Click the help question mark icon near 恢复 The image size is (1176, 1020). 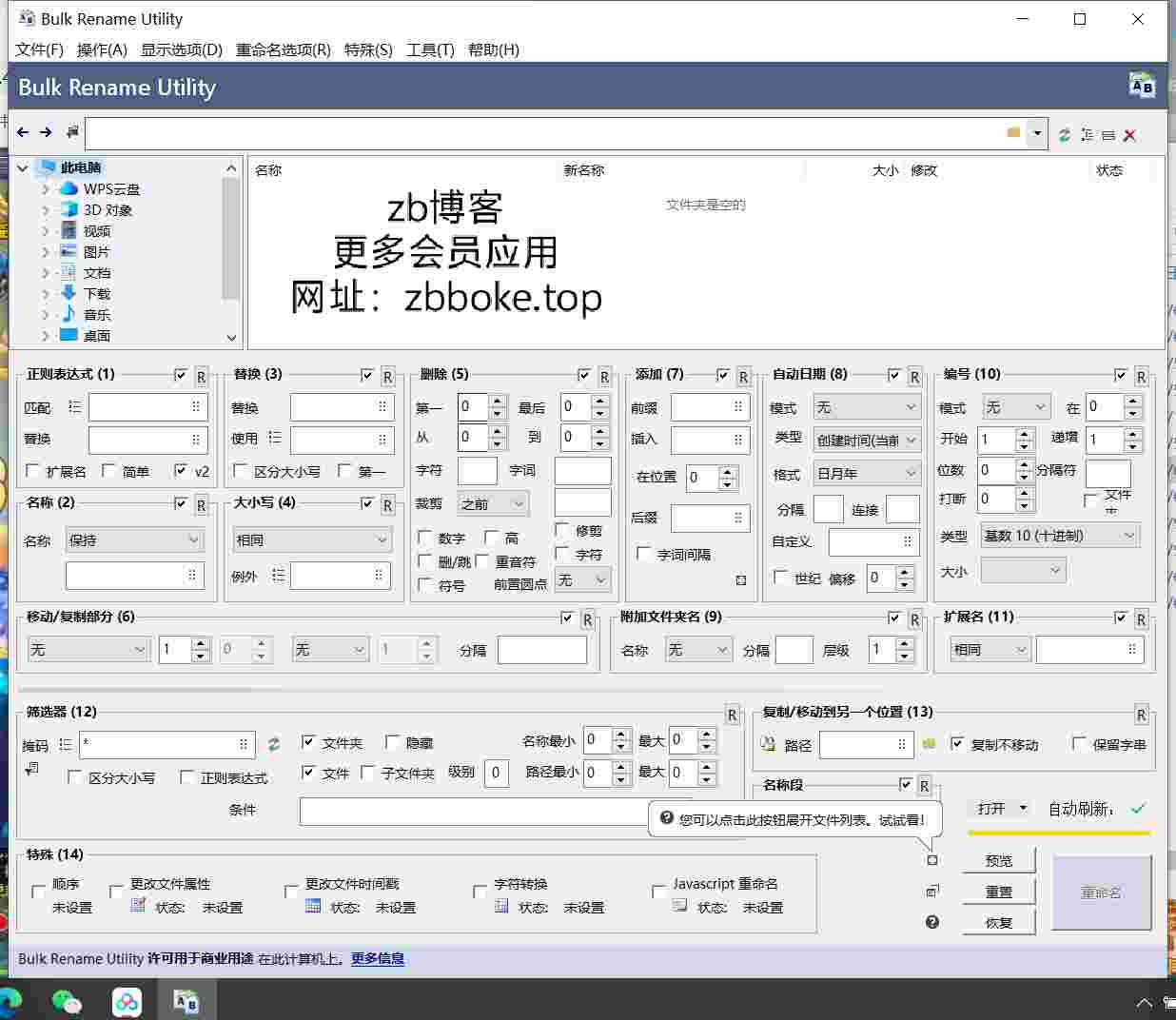[x=932, y=921]
